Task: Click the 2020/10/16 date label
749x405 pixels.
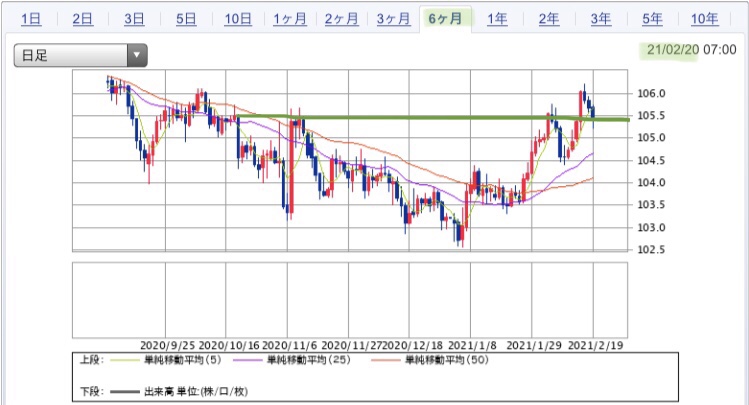Action: 229,345
